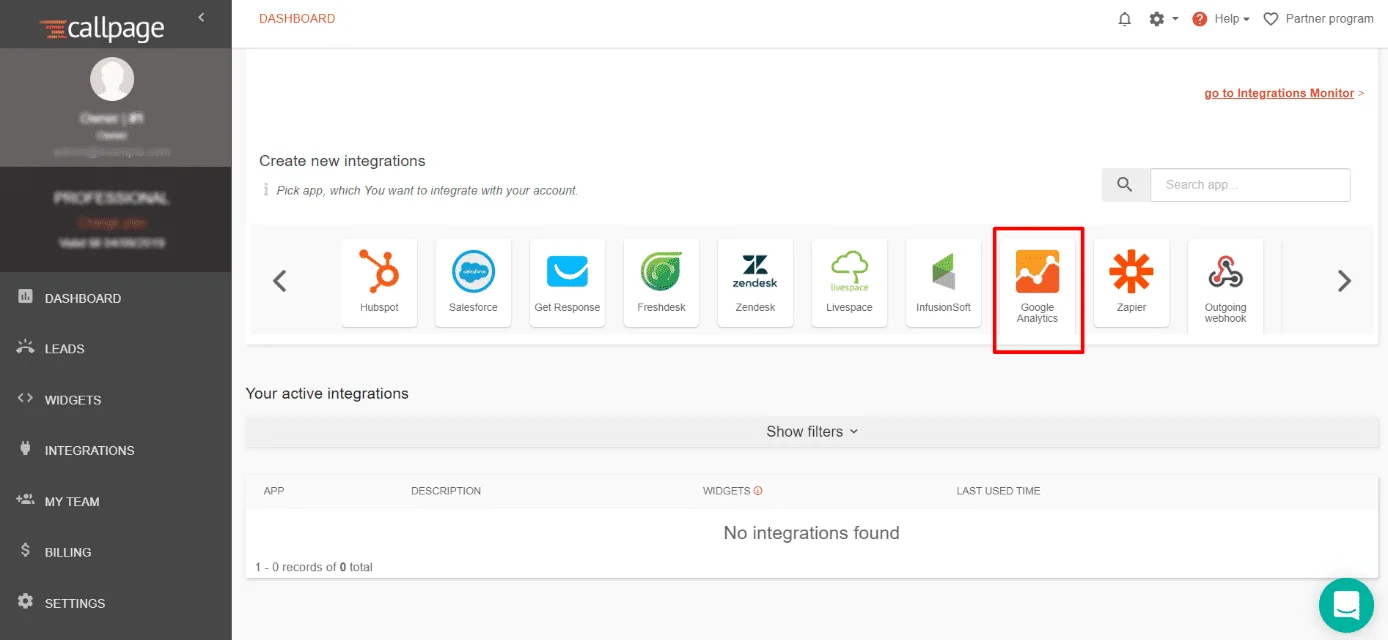The width and height of the screenshot is (1388, 640).
Task: Select the Hubspot integration tile
Action: 379,282
